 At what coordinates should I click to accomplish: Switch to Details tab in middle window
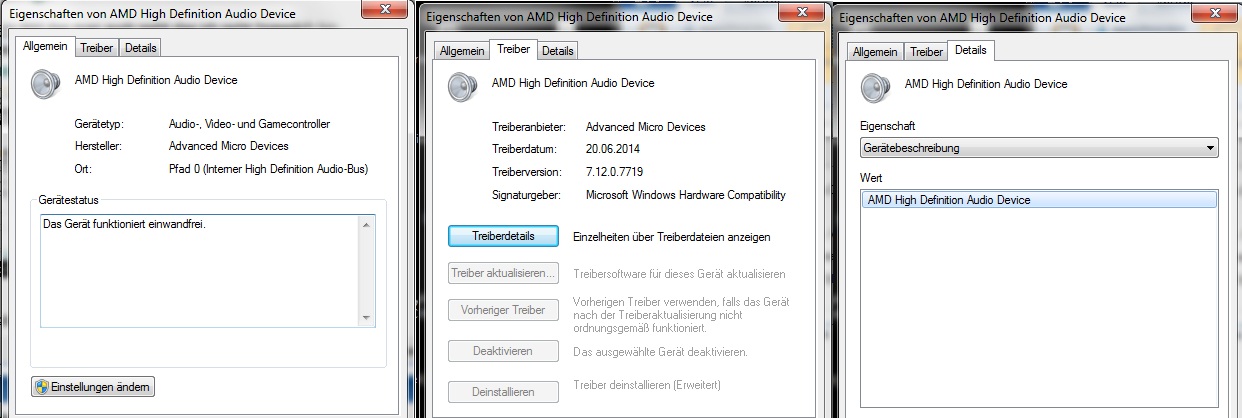tap(557, 51)
